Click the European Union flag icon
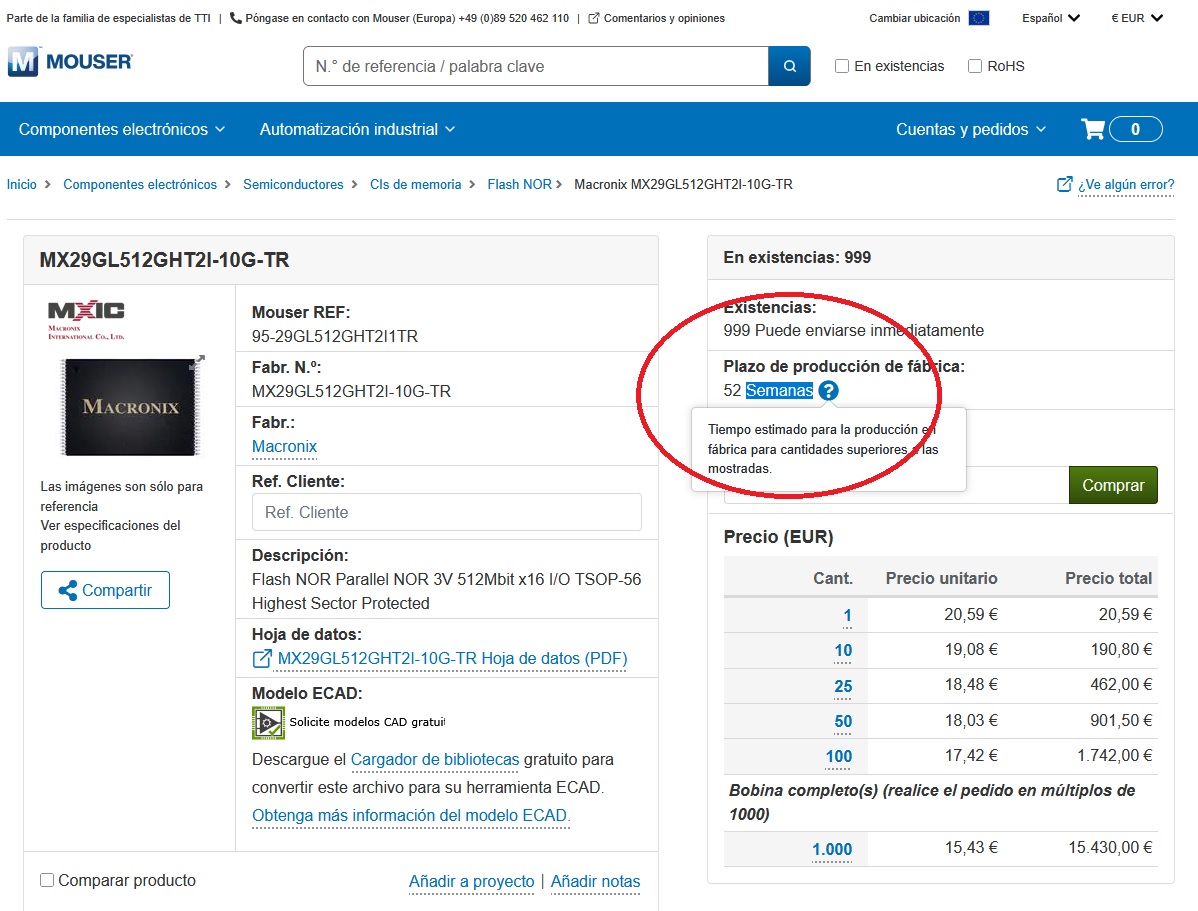The width and height of the screenshot is (1198, 911). [x=979, y=18]
